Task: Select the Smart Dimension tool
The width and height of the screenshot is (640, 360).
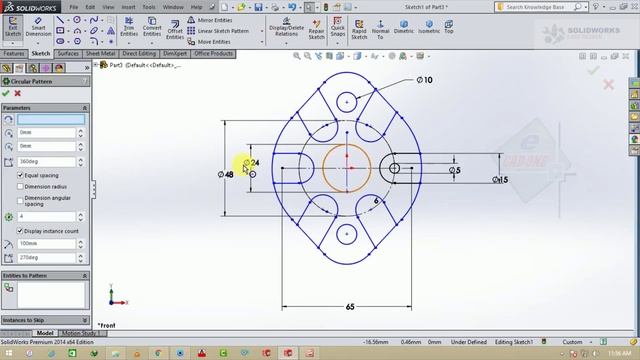Action: pyautogui.click(x=38, y=27)
